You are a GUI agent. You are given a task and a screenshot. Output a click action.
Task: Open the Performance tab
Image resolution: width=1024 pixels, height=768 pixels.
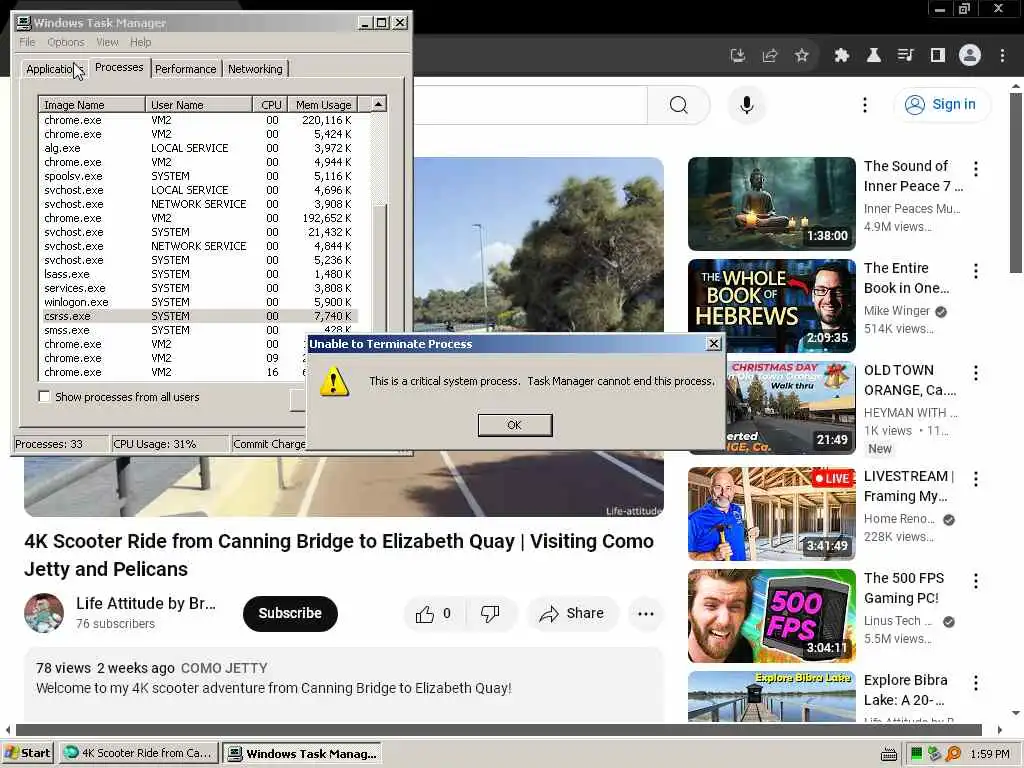[x=185, y=69]
